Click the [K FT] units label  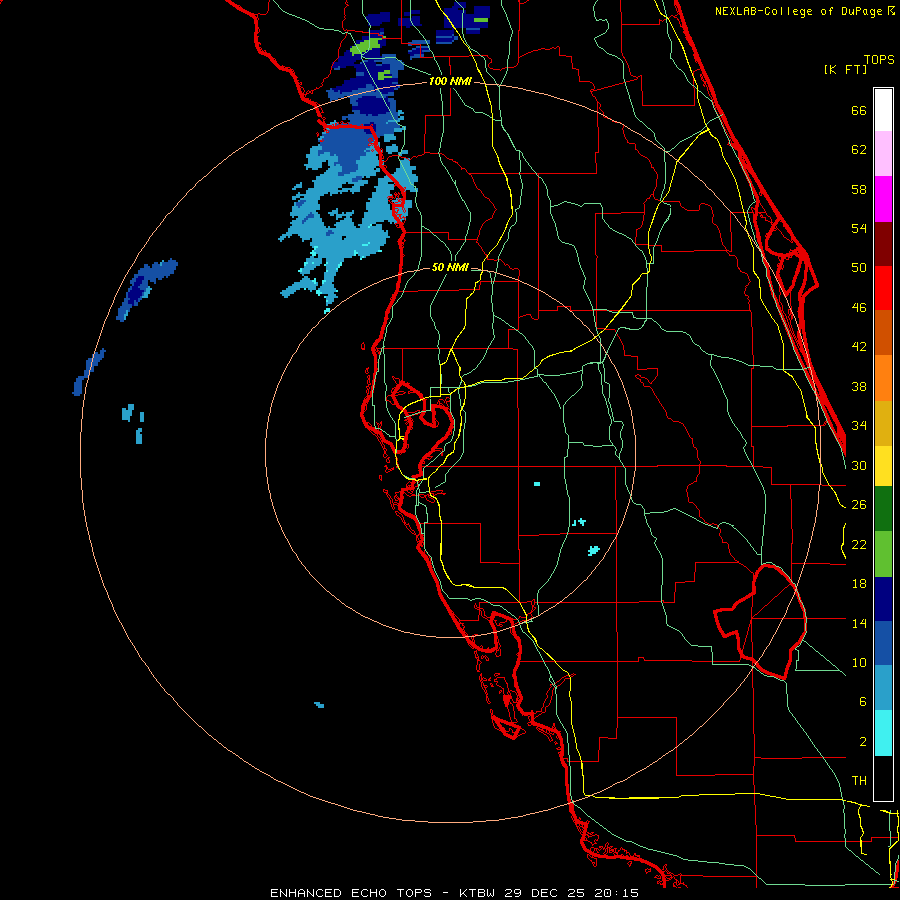[x=845, y=70]
